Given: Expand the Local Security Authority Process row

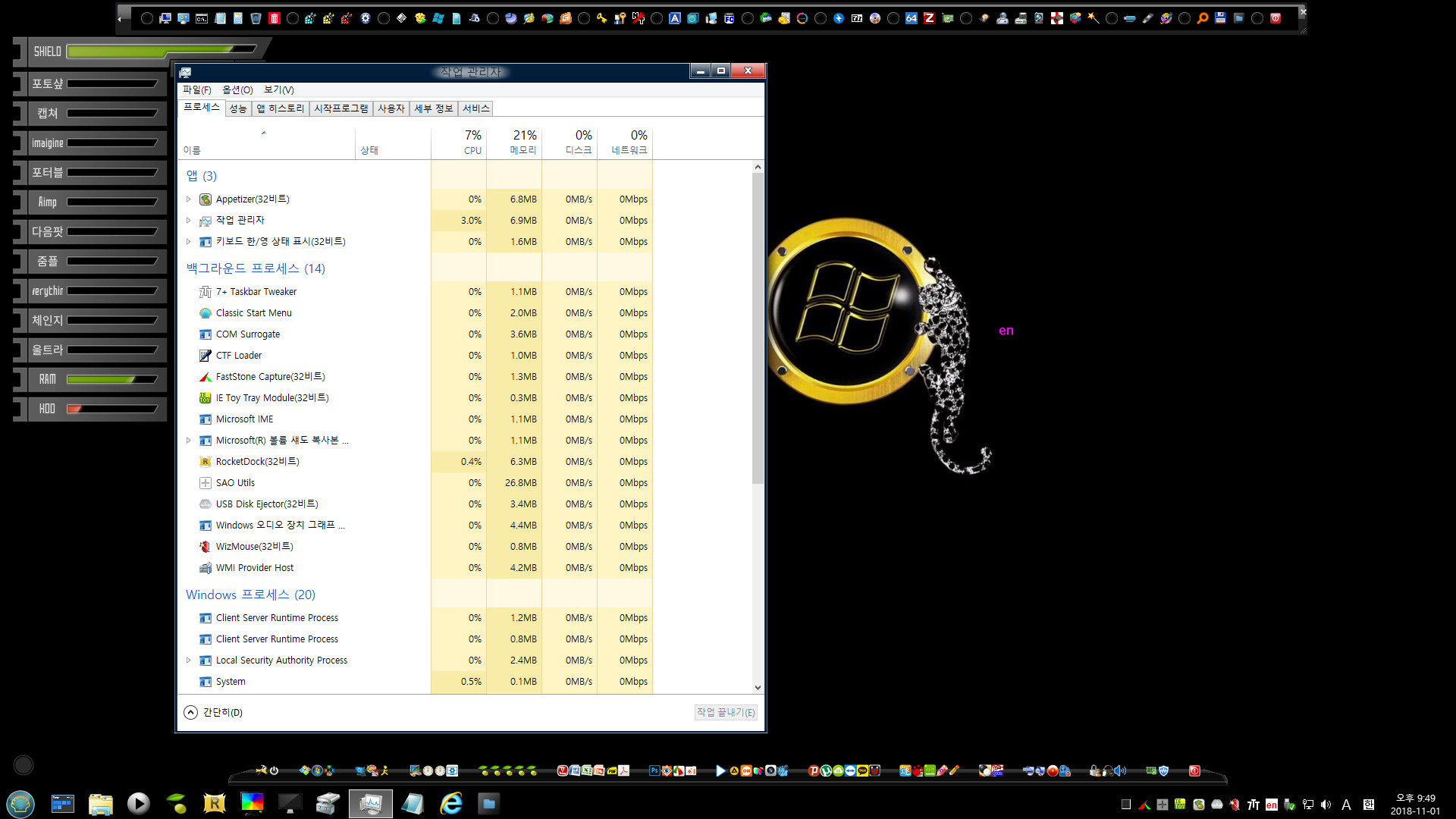Looking at the screenshot, I should click(189, 661).
